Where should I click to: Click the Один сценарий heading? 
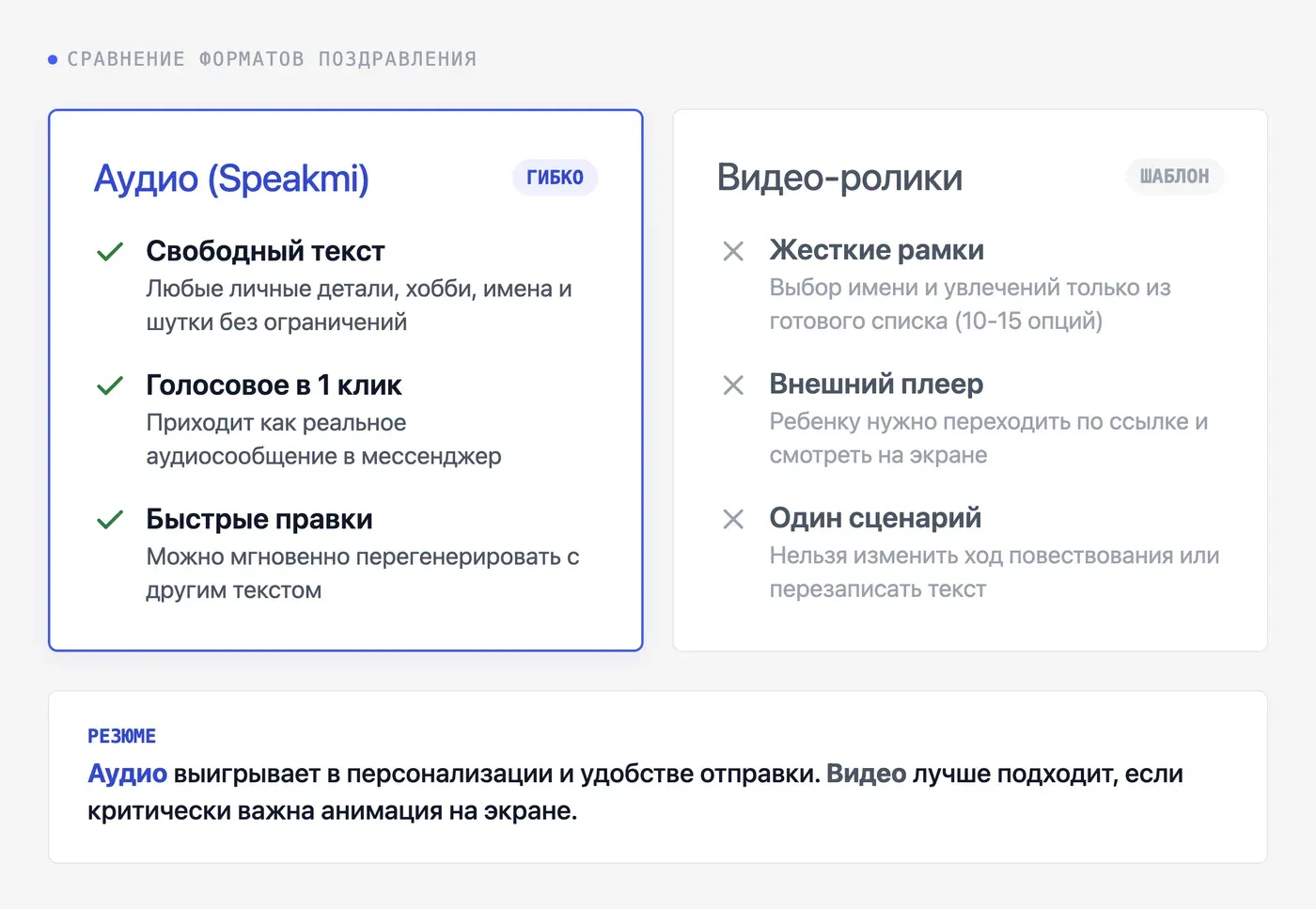click(875, 518)
